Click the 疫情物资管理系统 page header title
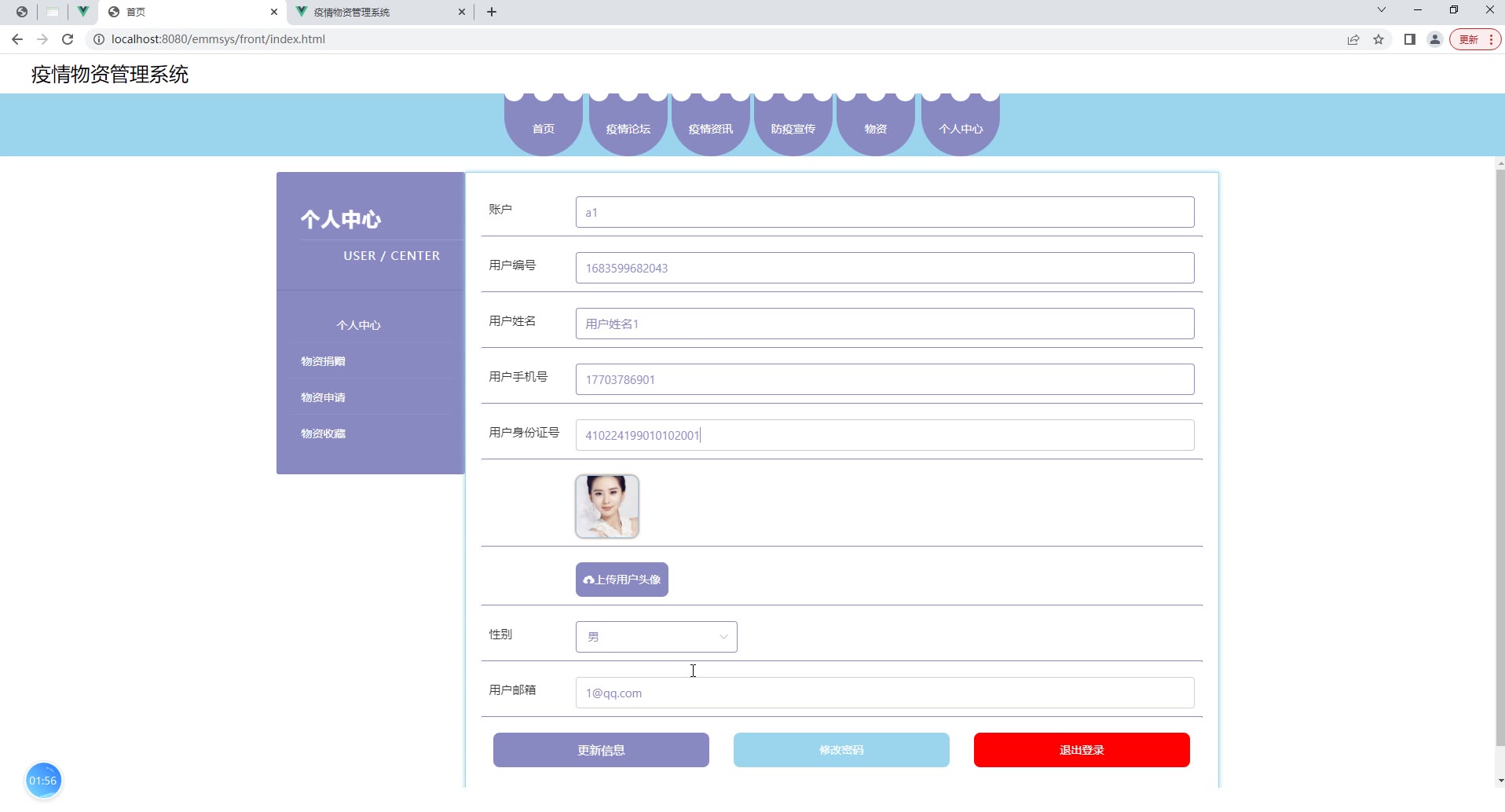 (110, 75)
